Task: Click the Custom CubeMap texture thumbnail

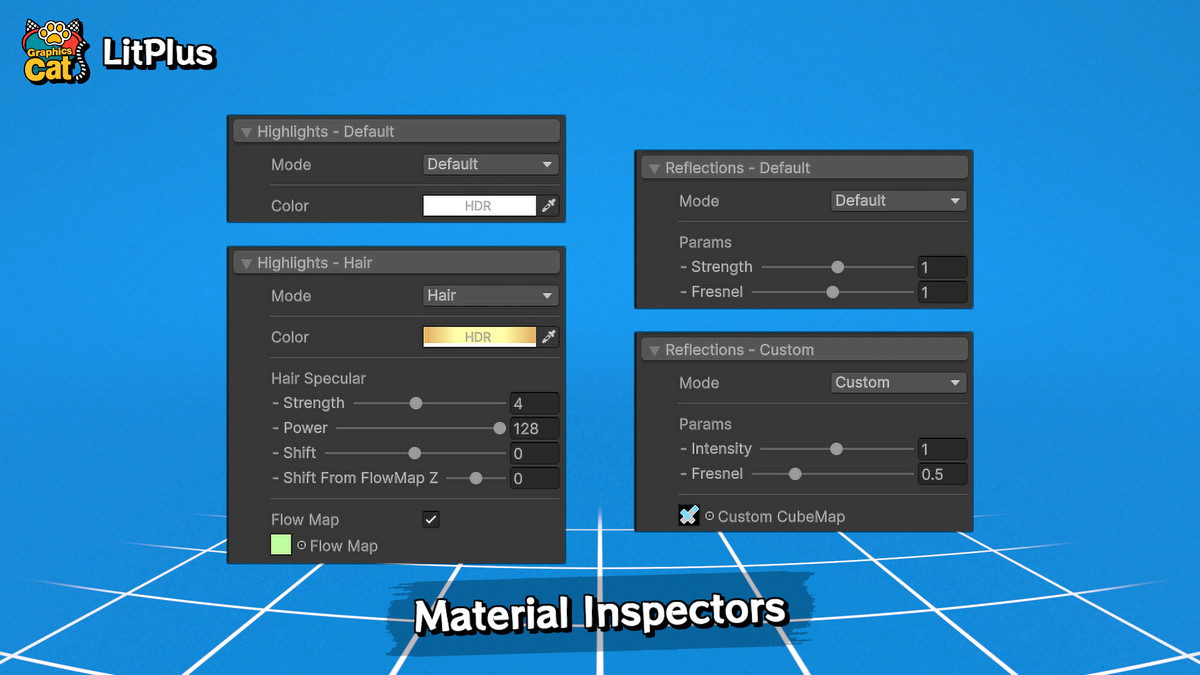Action: pyautogui.click(x=688, y=516)
